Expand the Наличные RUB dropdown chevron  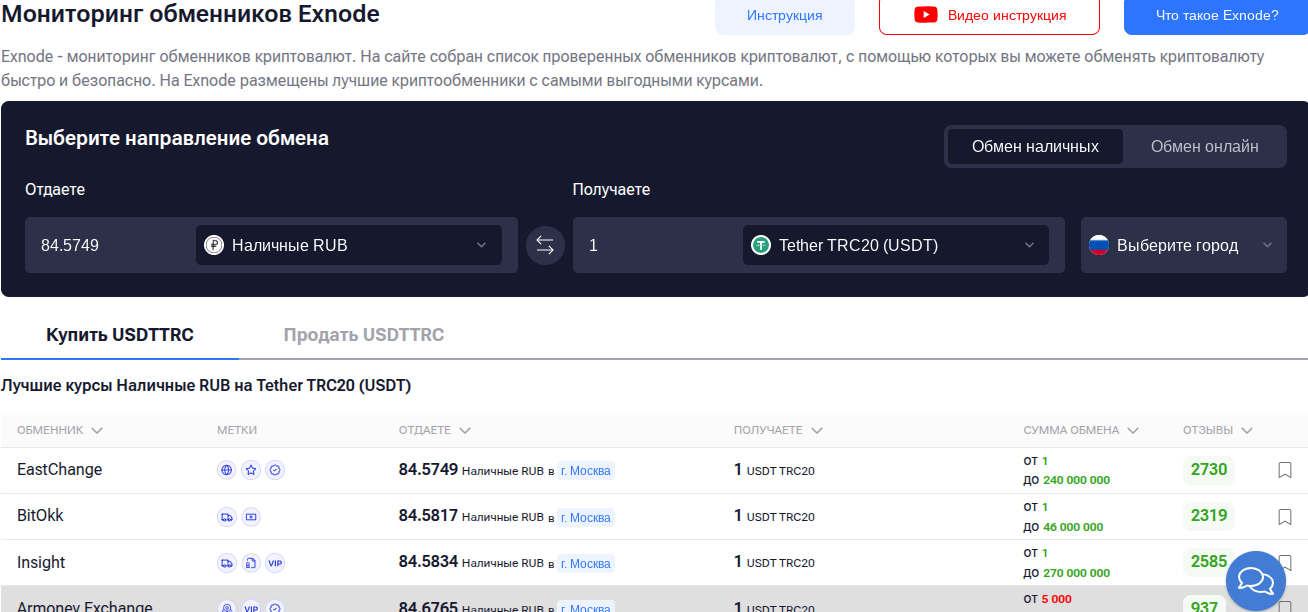point(481,245)
